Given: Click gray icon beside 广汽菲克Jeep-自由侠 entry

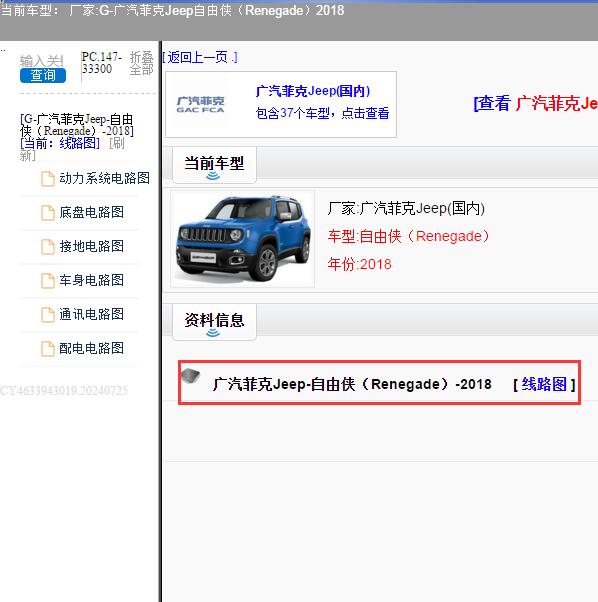Looking at the screenshot, I should point(191,375).
